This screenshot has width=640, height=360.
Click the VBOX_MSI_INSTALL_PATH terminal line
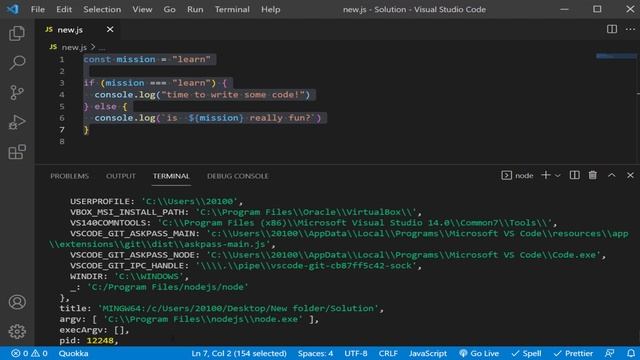click(246, 212)
